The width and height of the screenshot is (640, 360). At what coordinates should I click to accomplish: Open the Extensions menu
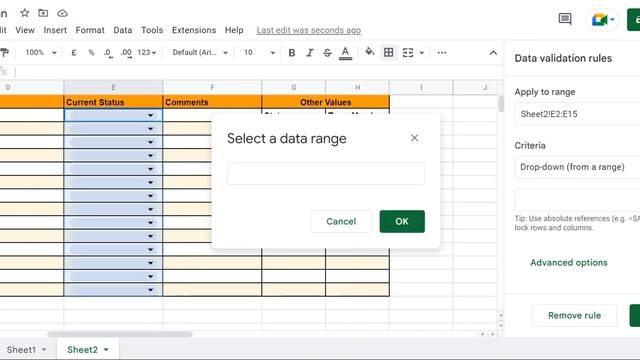[194, 30]
